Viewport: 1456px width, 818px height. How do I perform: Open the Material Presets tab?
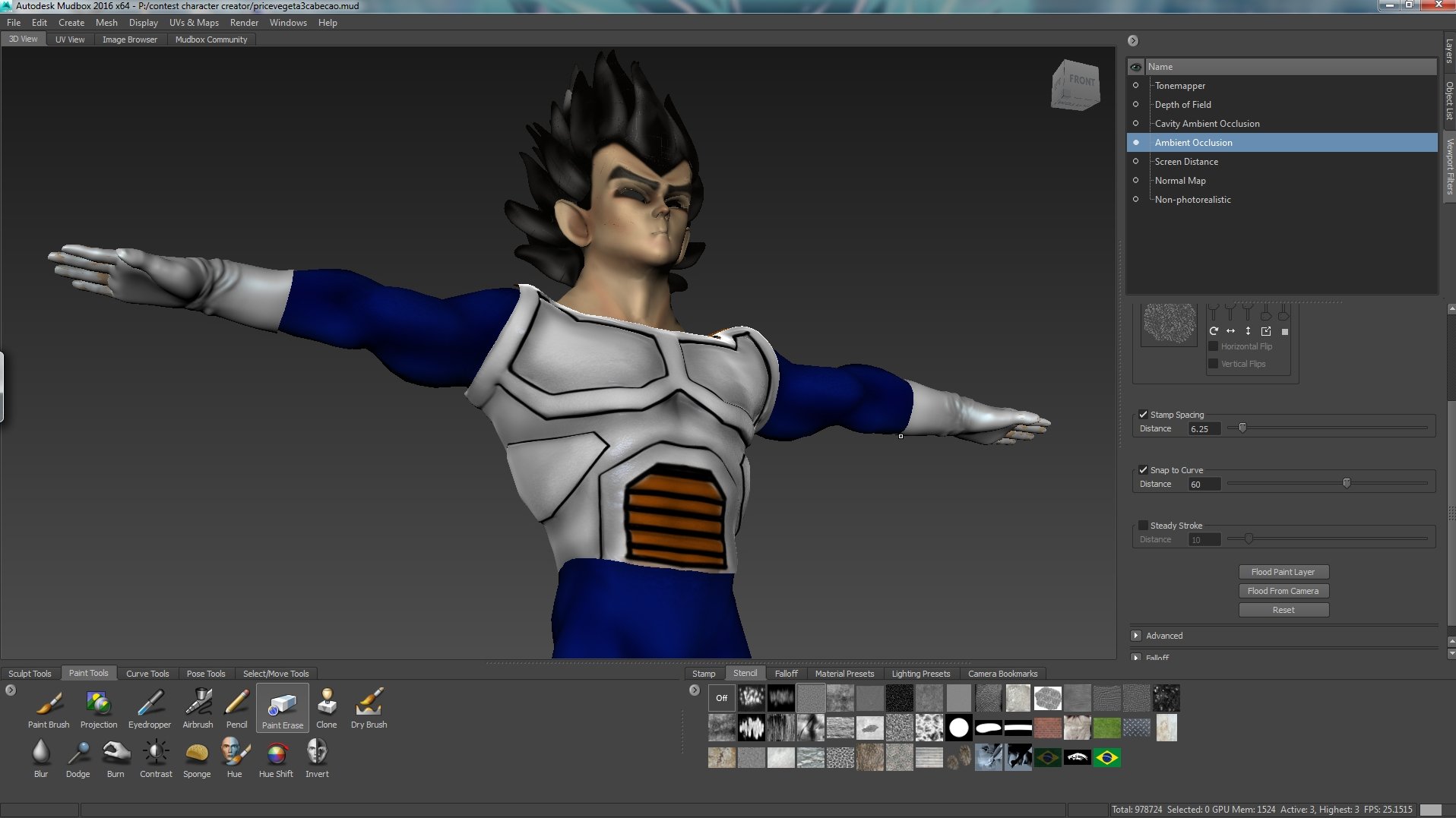tap(844, 674)
